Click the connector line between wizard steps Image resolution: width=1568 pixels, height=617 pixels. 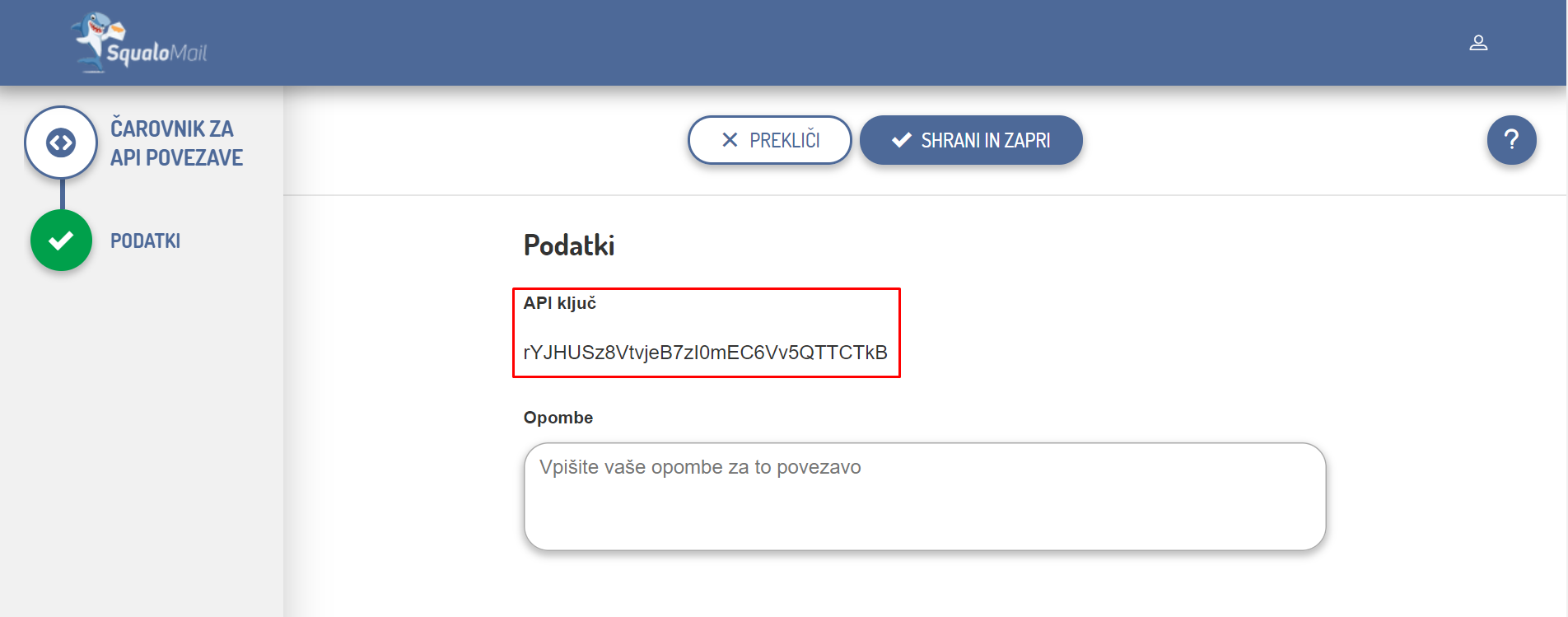click(63, 195)
